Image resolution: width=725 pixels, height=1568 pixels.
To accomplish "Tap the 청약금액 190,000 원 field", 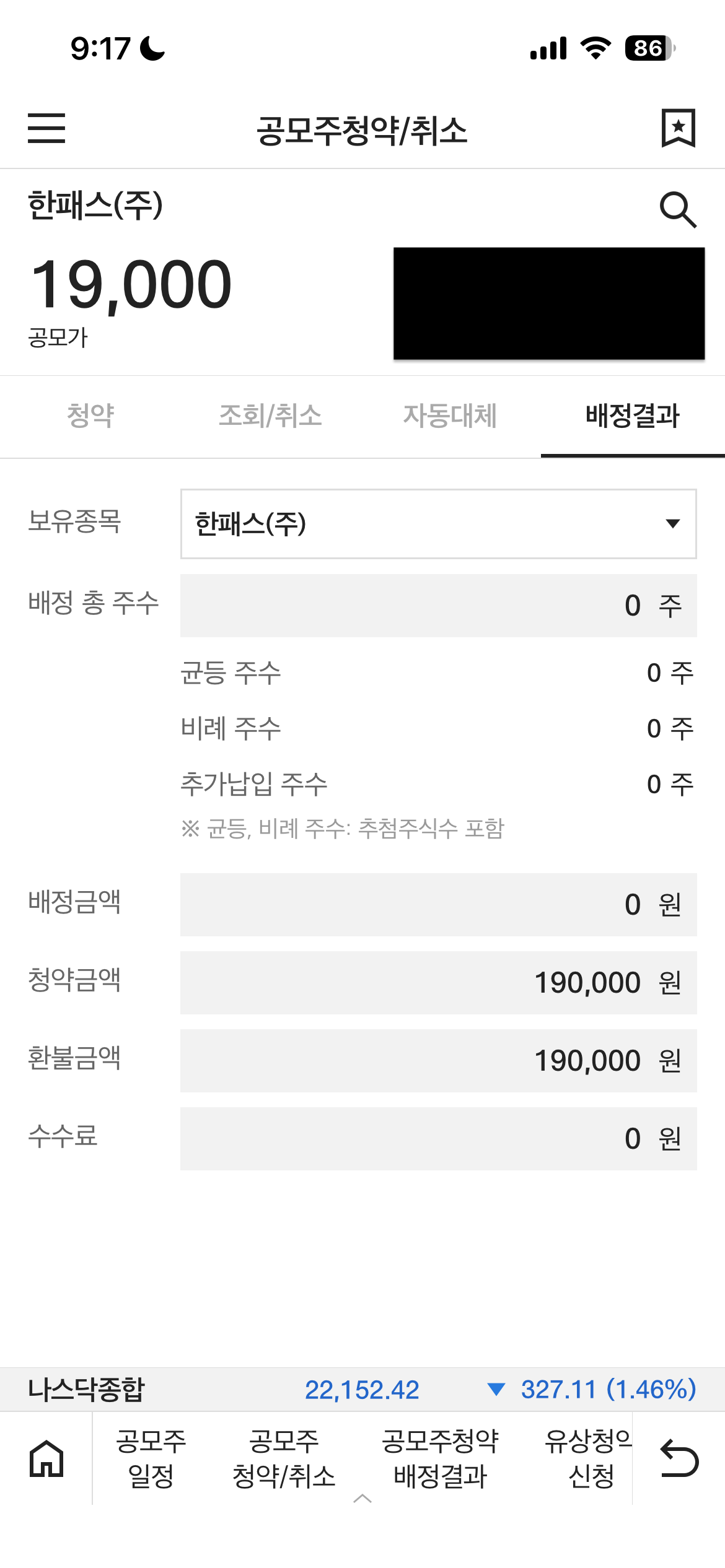I will tap(438, 983).
